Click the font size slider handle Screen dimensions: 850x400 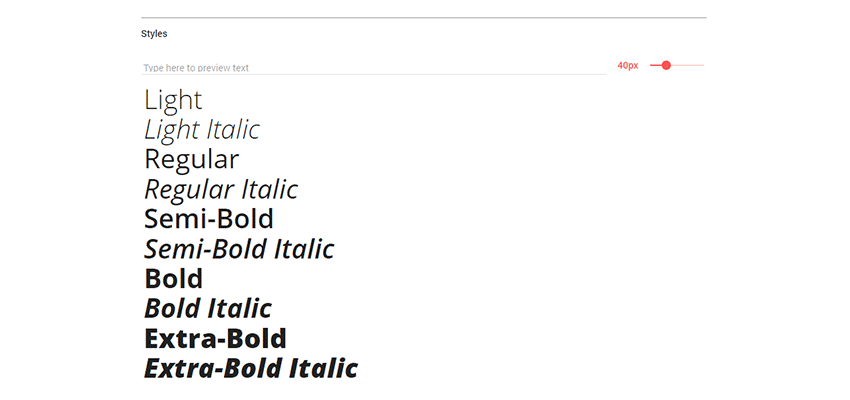[666, 65]
